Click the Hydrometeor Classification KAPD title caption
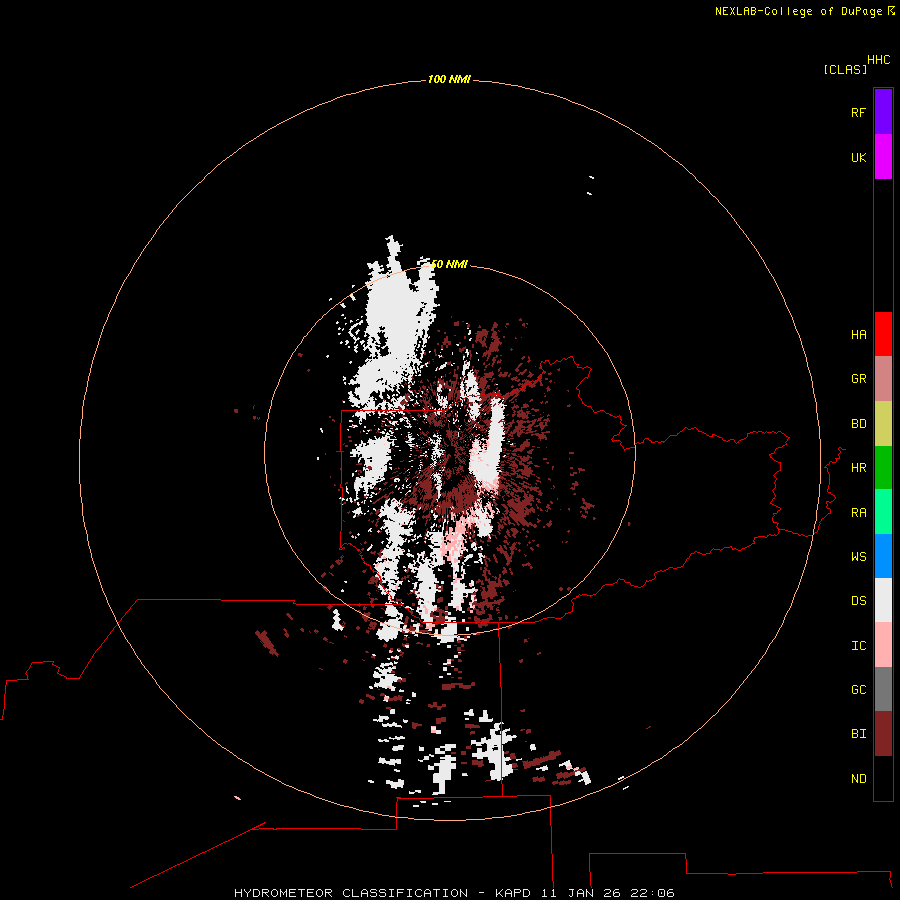Screen dimensions: 900x900 pos(454,893)
